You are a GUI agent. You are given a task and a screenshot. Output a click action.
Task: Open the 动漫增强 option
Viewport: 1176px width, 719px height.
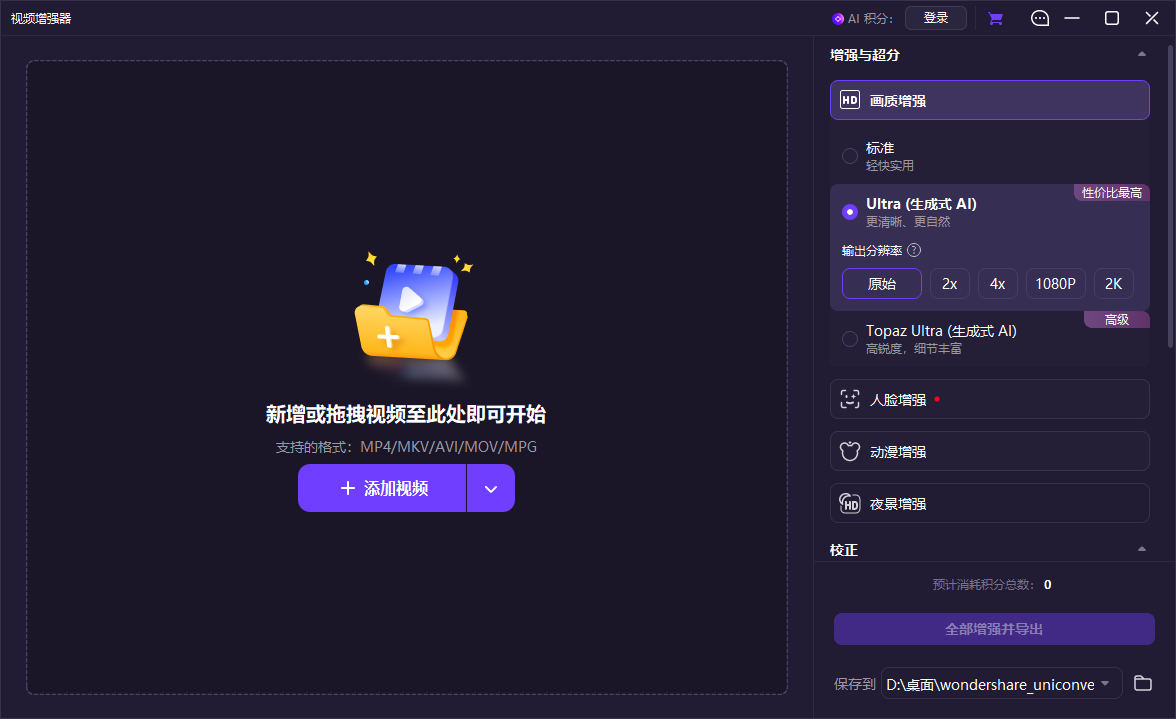pos(989,451)
